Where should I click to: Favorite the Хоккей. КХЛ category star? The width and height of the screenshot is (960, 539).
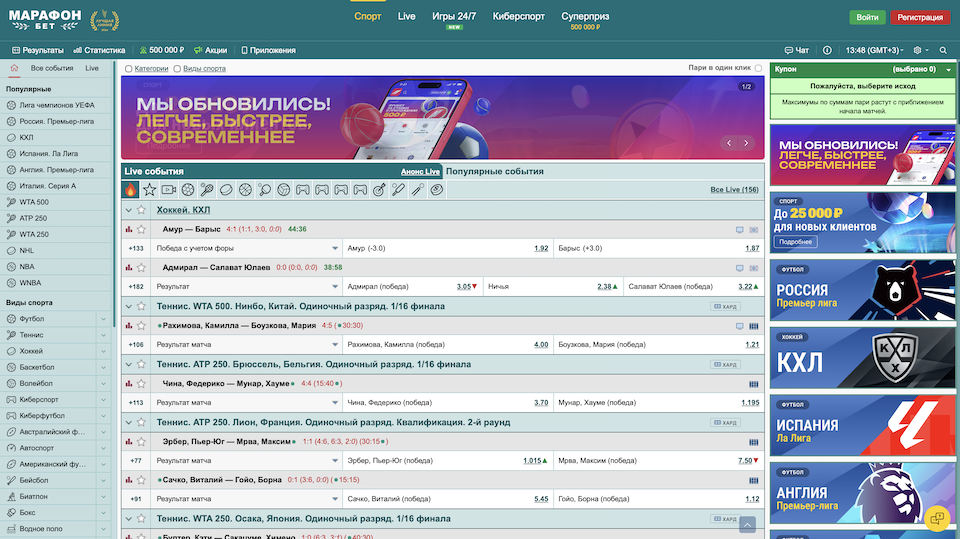(141, 209)
